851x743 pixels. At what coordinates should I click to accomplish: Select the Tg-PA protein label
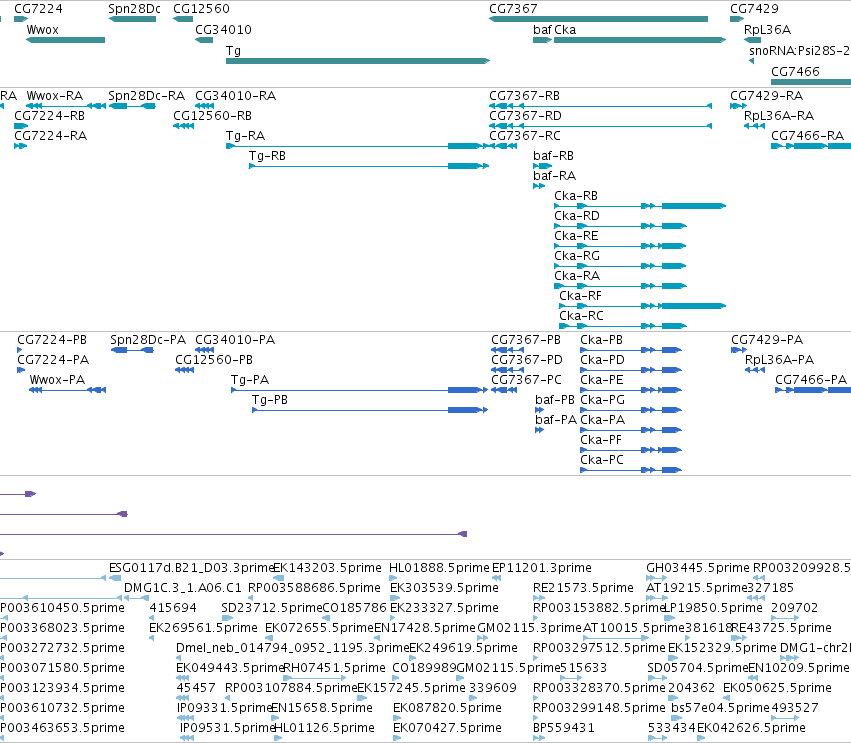click(x=250, y=380)
